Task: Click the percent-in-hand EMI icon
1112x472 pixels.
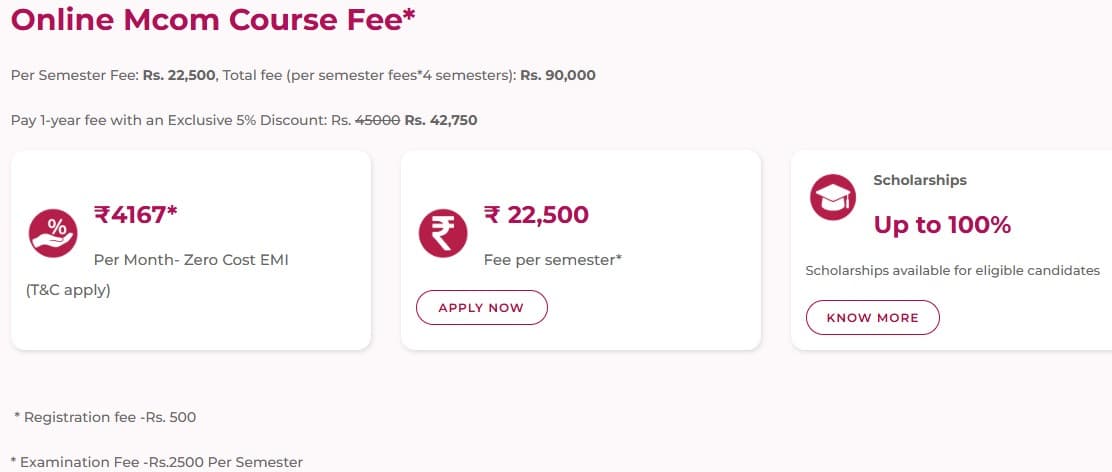Action: [x=52, y=231]
